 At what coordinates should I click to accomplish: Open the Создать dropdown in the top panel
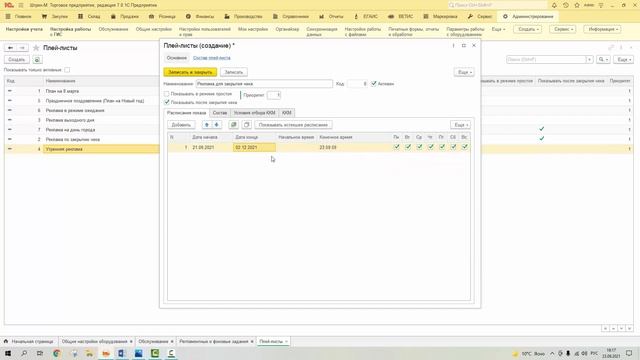(x=528, y=29)
